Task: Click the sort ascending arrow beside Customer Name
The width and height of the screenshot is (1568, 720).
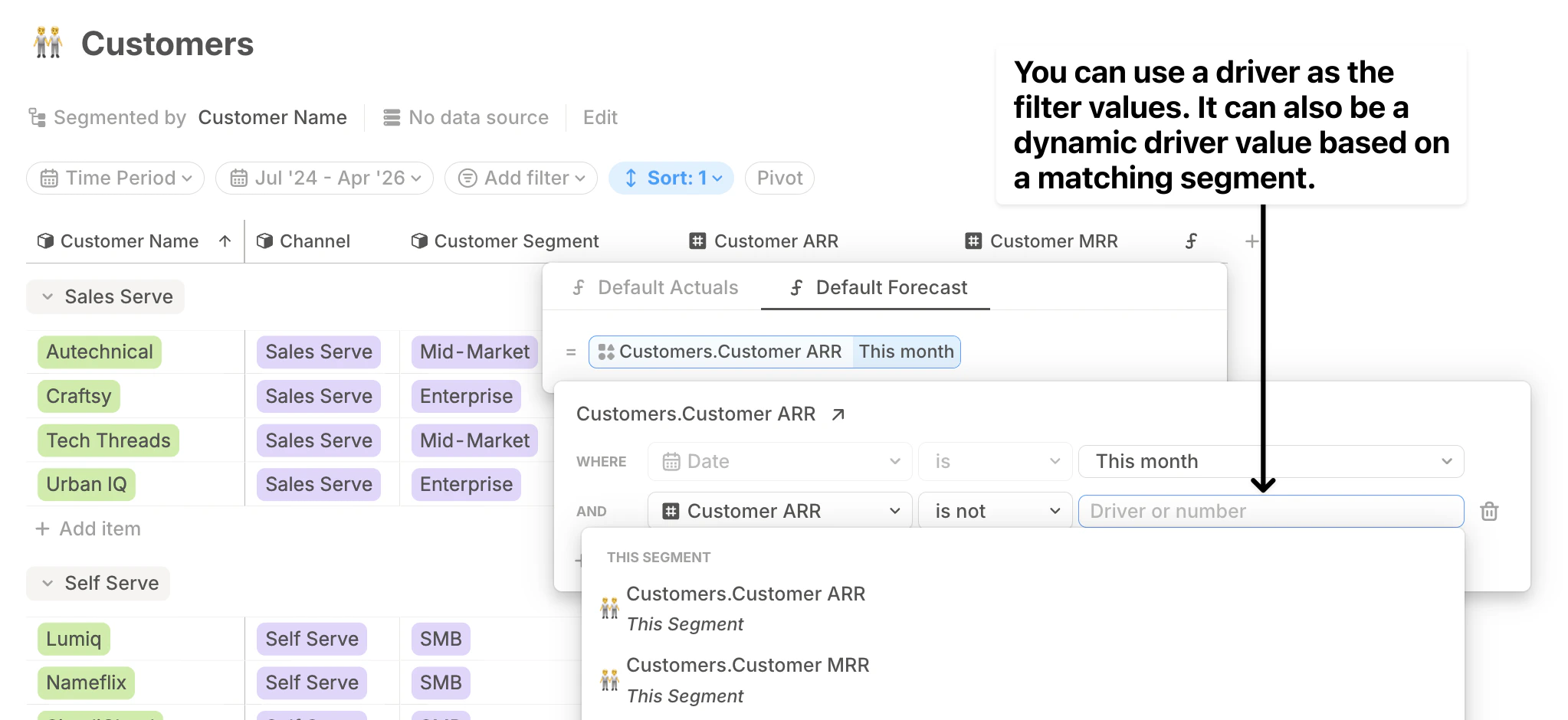Action: (225, 241)
